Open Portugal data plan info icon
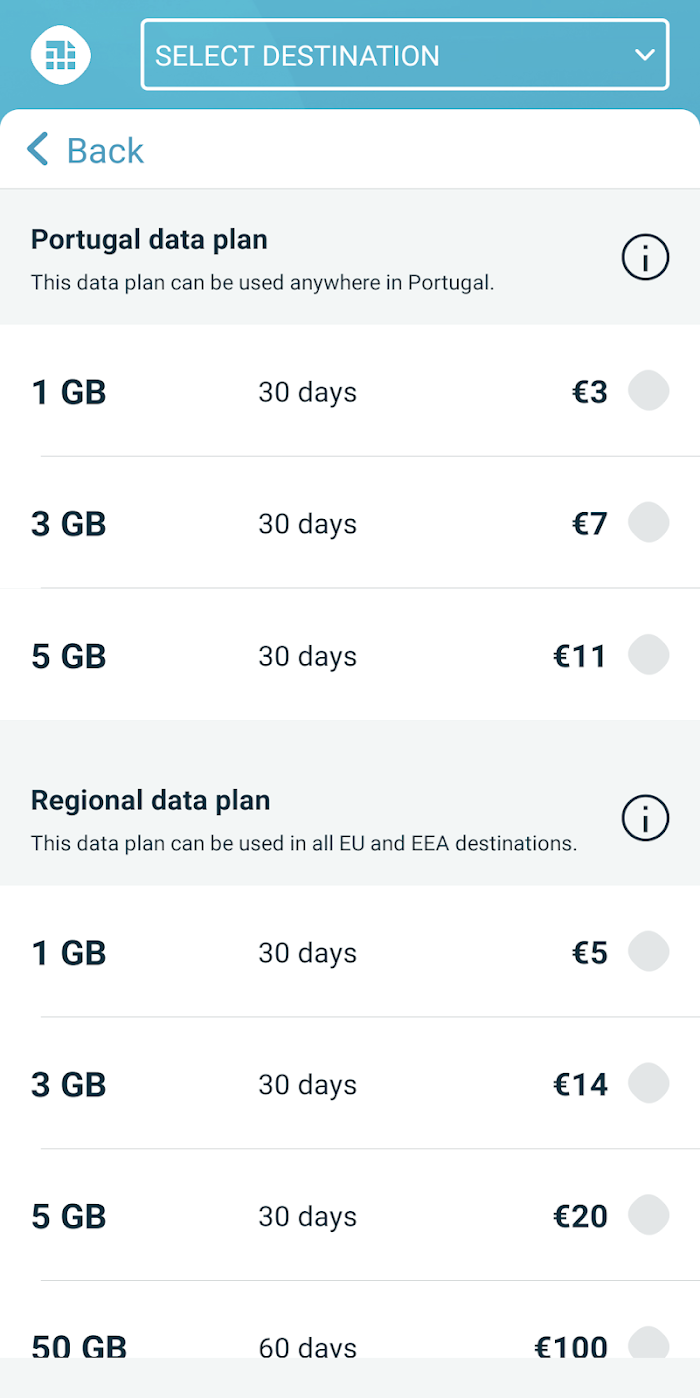Screen dimensions: 700x1398 tap(645, 259)
